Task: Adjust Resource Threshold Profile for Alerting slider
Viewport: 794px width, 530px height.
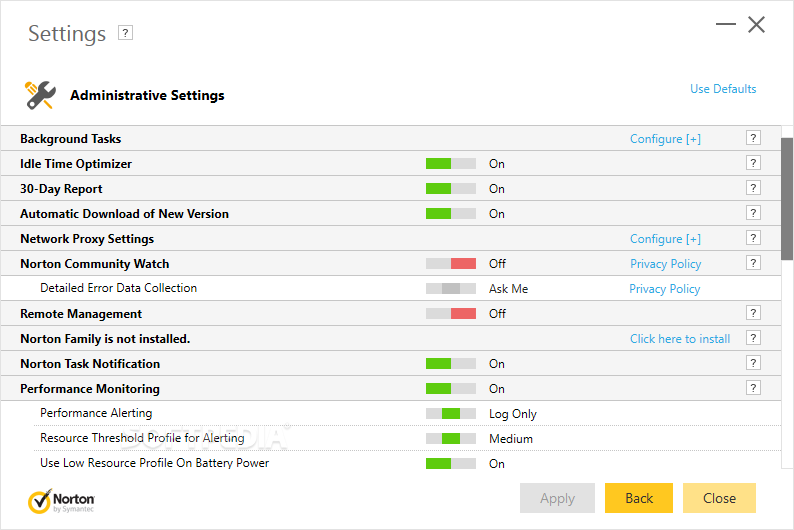Action: click(x=451, y=438)
